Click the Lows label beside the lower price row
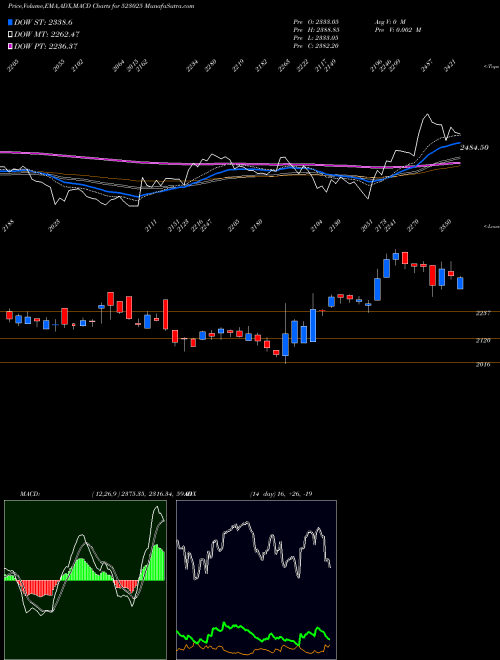 [492, 226]
